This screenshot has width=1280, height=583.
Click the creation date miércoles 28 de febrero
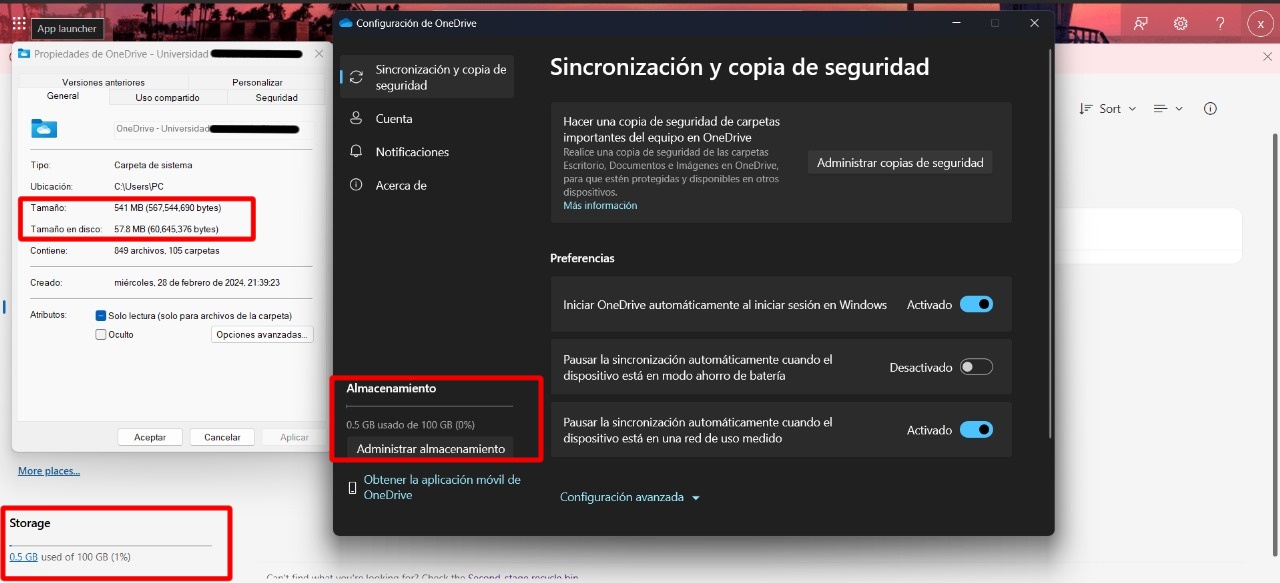tap(197, 283)
